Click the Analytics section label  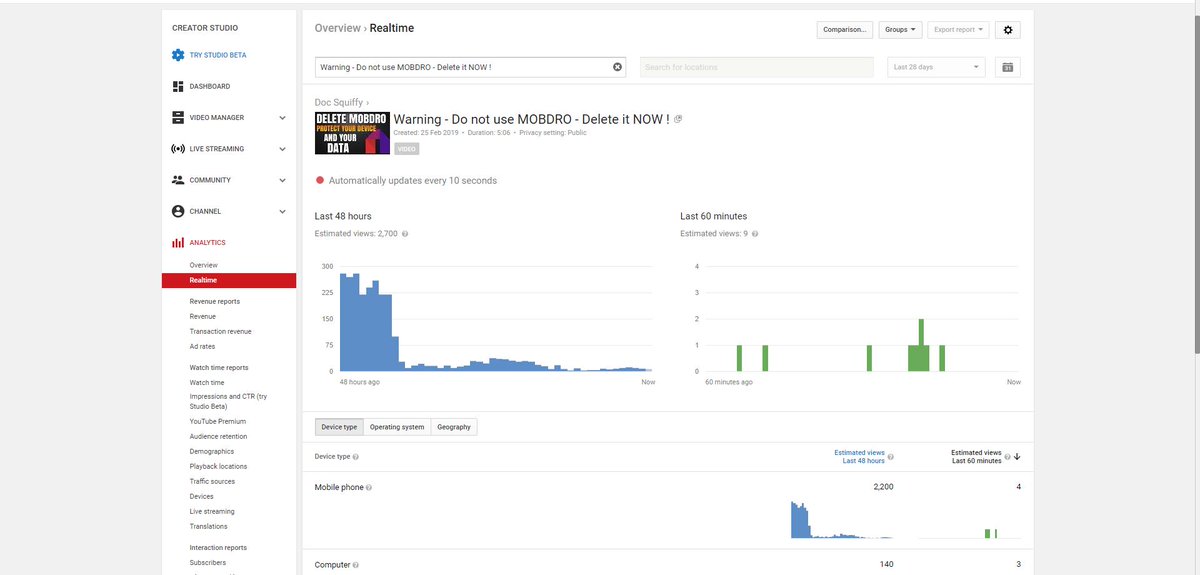point(207,243)
